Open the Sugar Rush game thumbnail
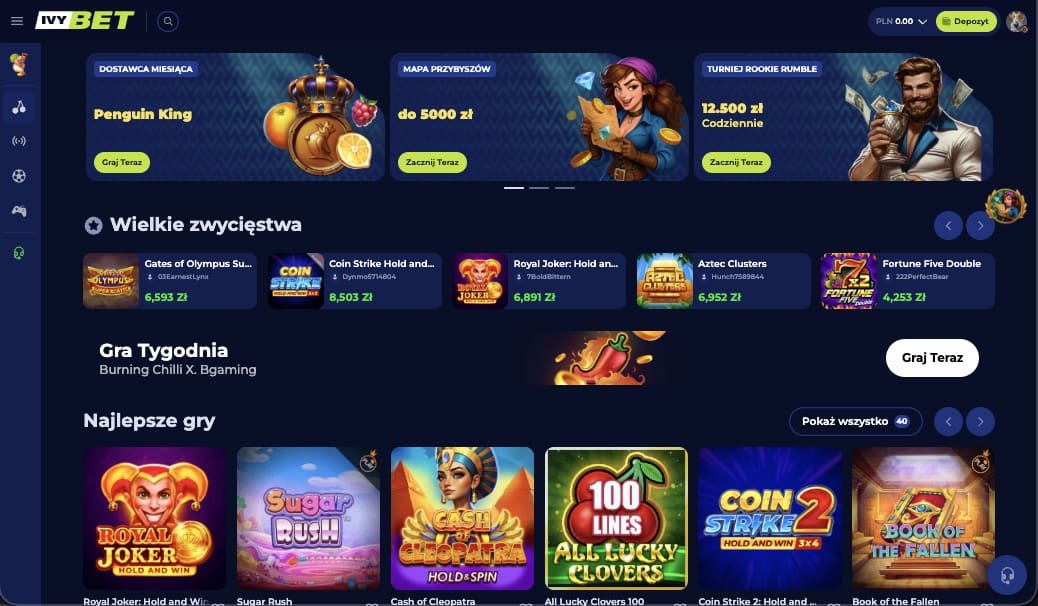 308,519
